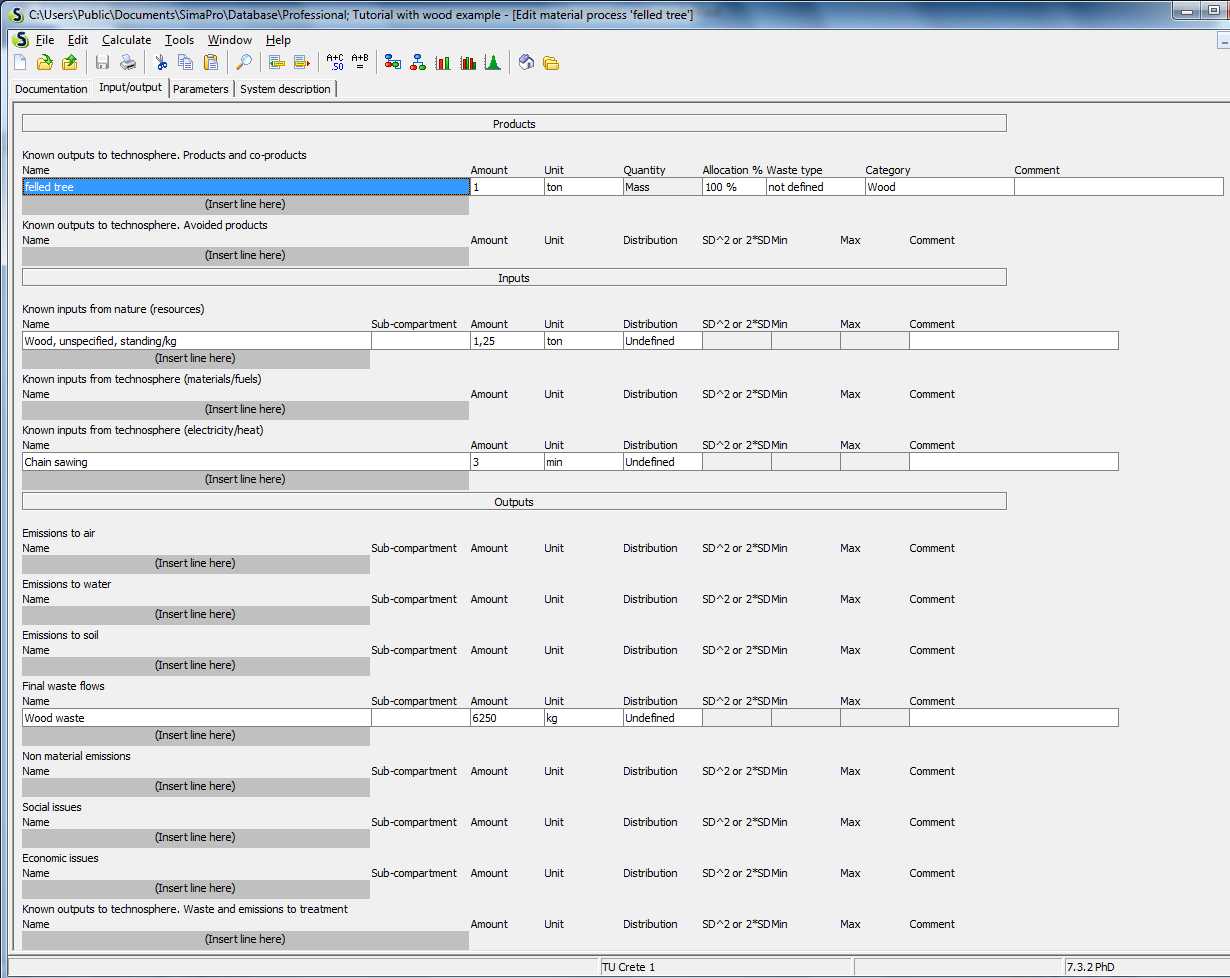Screen dimensions: 1230x978
Task: Click 'TU Crete 1' in status bar
Action: click(x=628, y=967)
